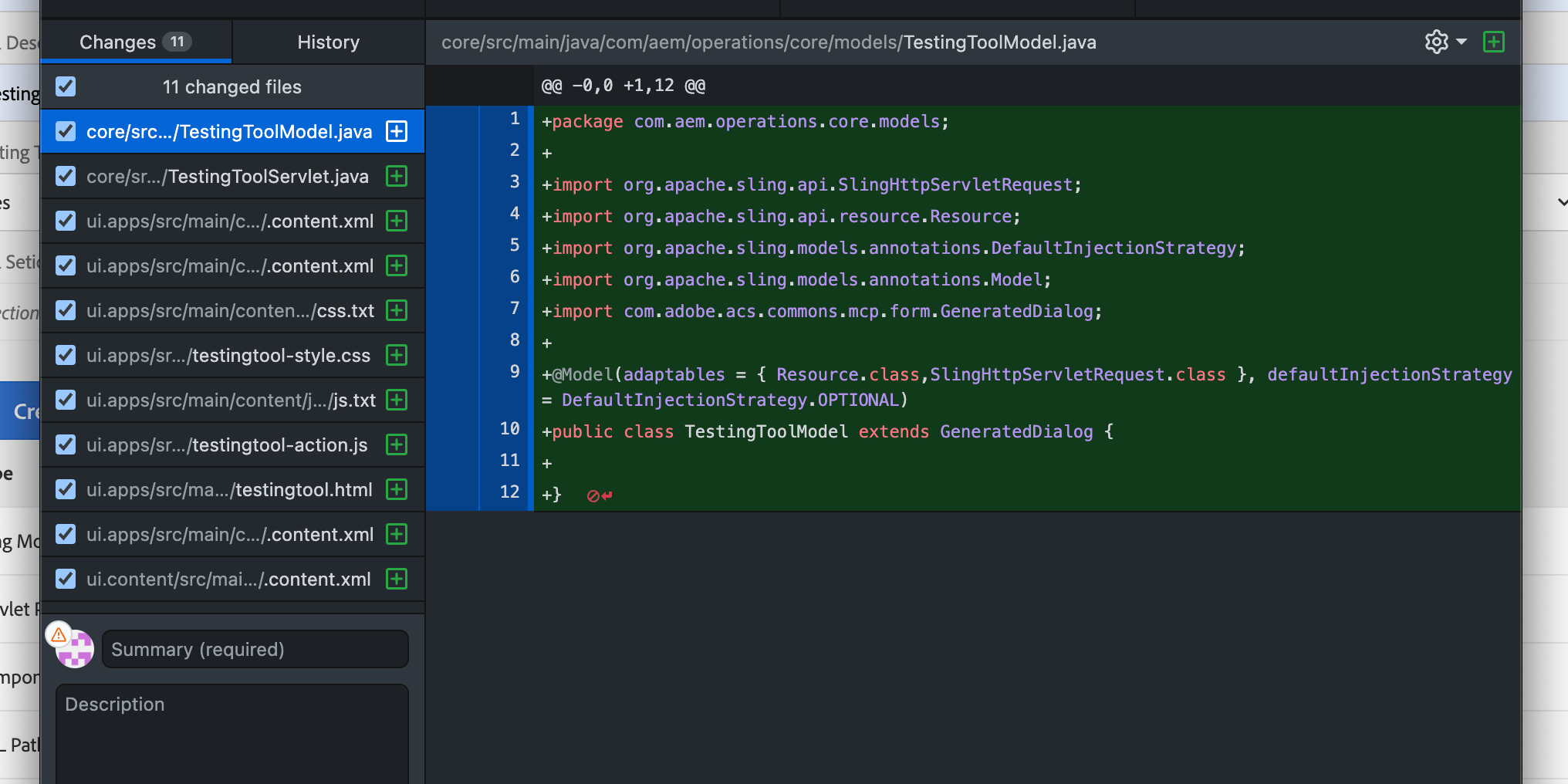
Task: Click the Summary (required) input field
Action: point(255,649)
